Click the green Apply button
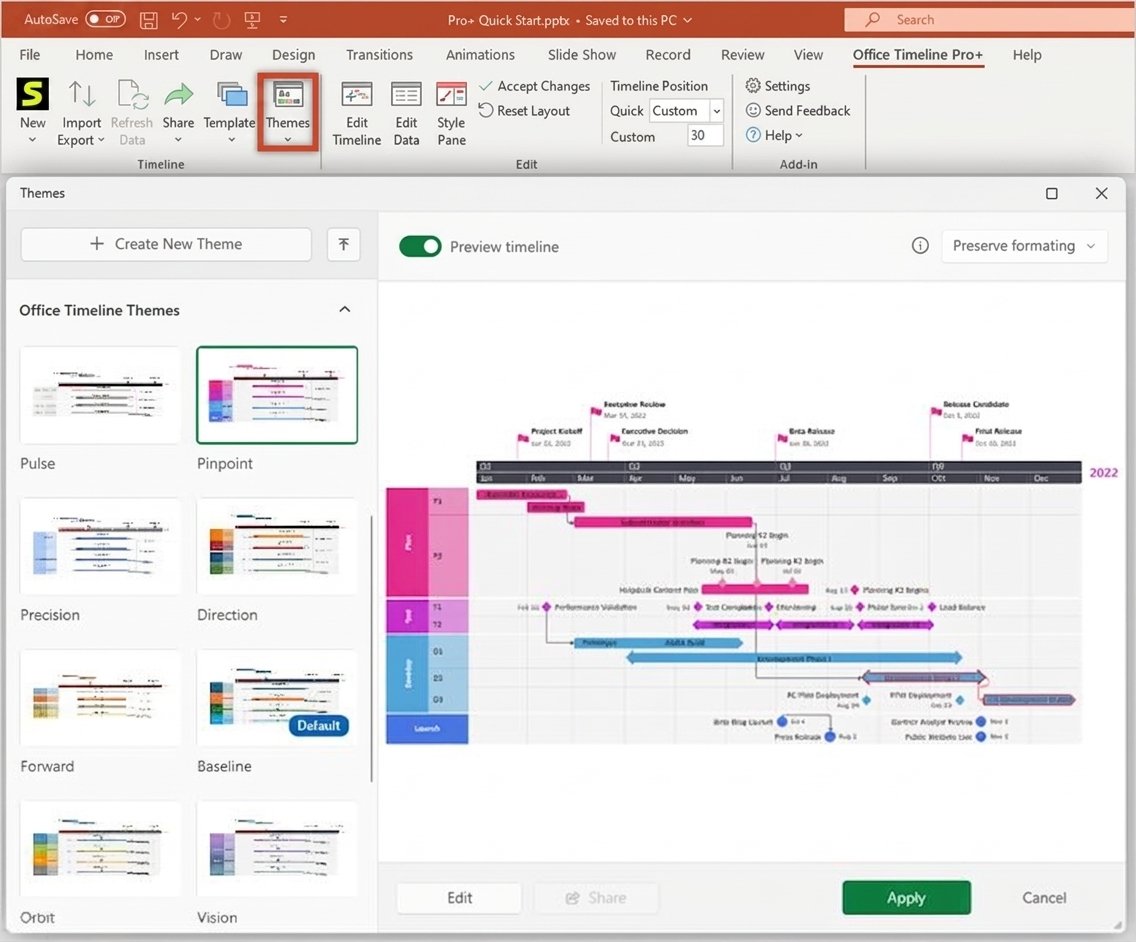Image resolution: width=1136 pixels, height=942 pixels. point(906,898)
